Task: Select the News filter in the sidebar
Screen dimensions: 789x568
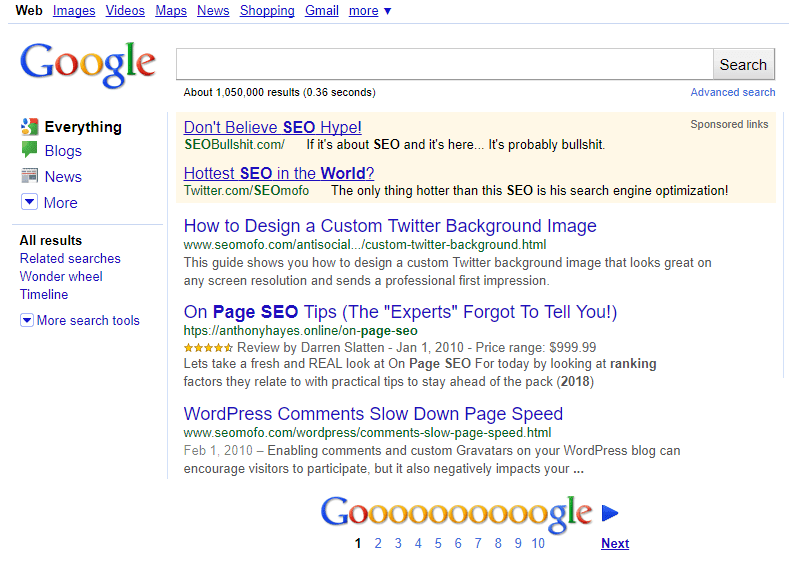Action: coord(63,177)
